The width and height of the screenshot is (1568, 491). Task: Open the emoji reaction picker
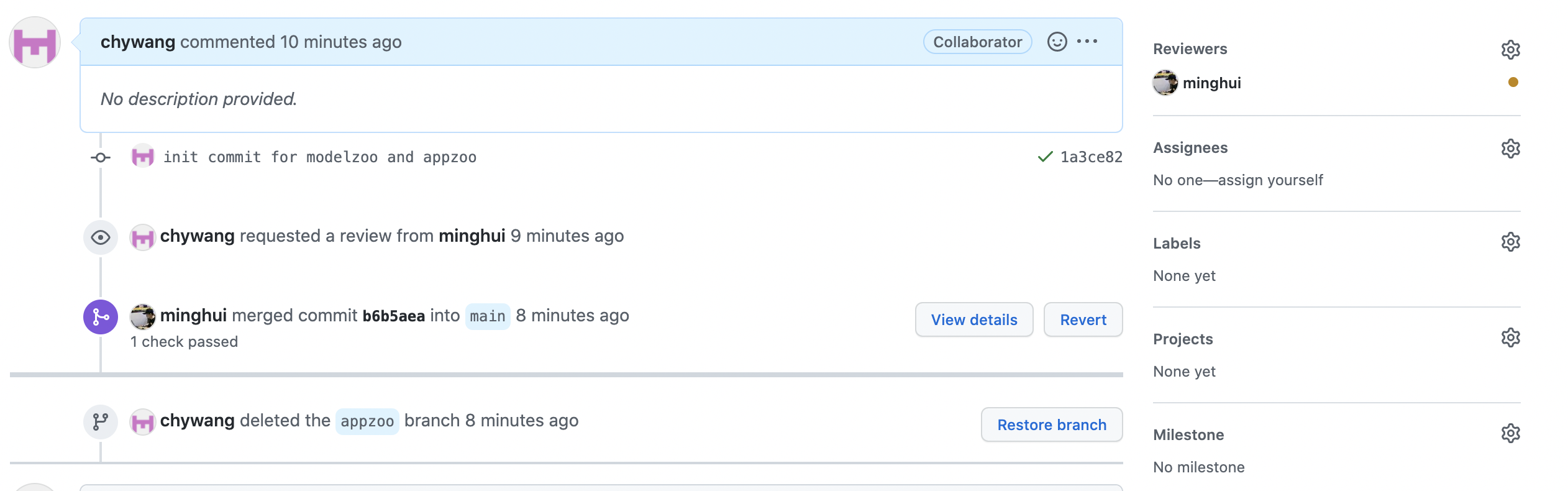[x=1057, y=42]
